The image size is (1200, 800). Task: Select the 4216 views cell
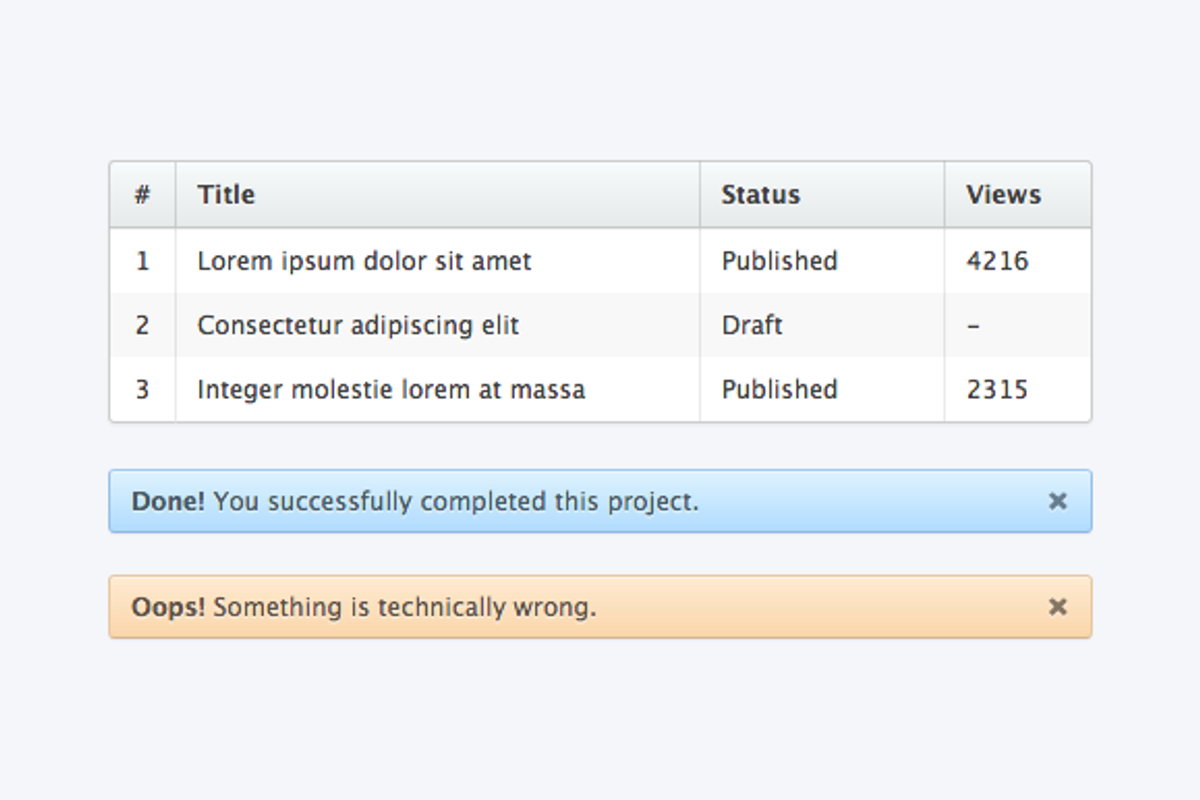[x=997, y=261]
